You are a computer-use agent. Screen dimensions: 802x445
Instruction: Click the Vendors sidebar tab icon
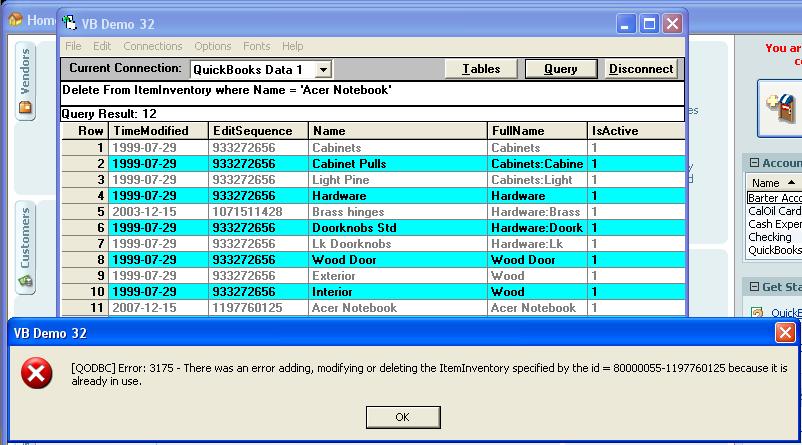[x=25, y=108]
